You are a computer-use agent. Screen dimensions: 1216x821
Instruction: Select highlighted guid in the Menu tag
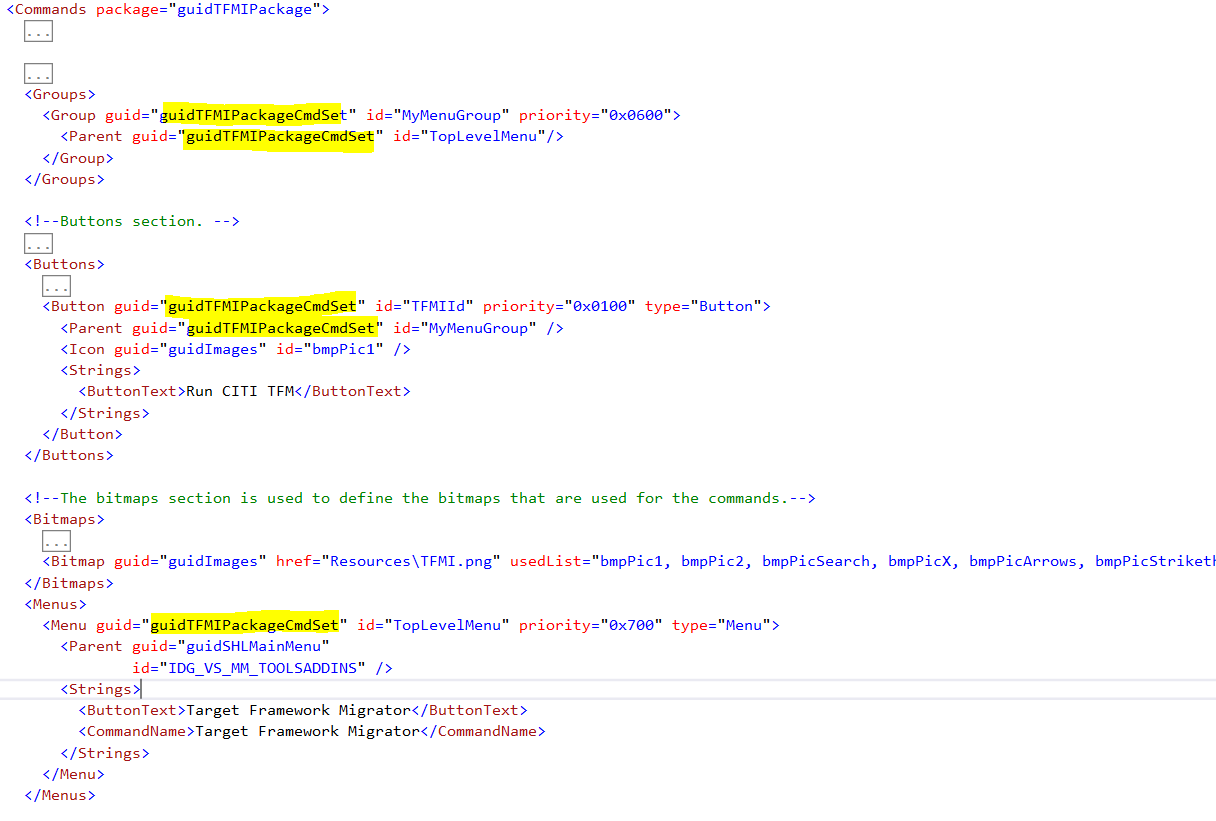pos(244,625)
